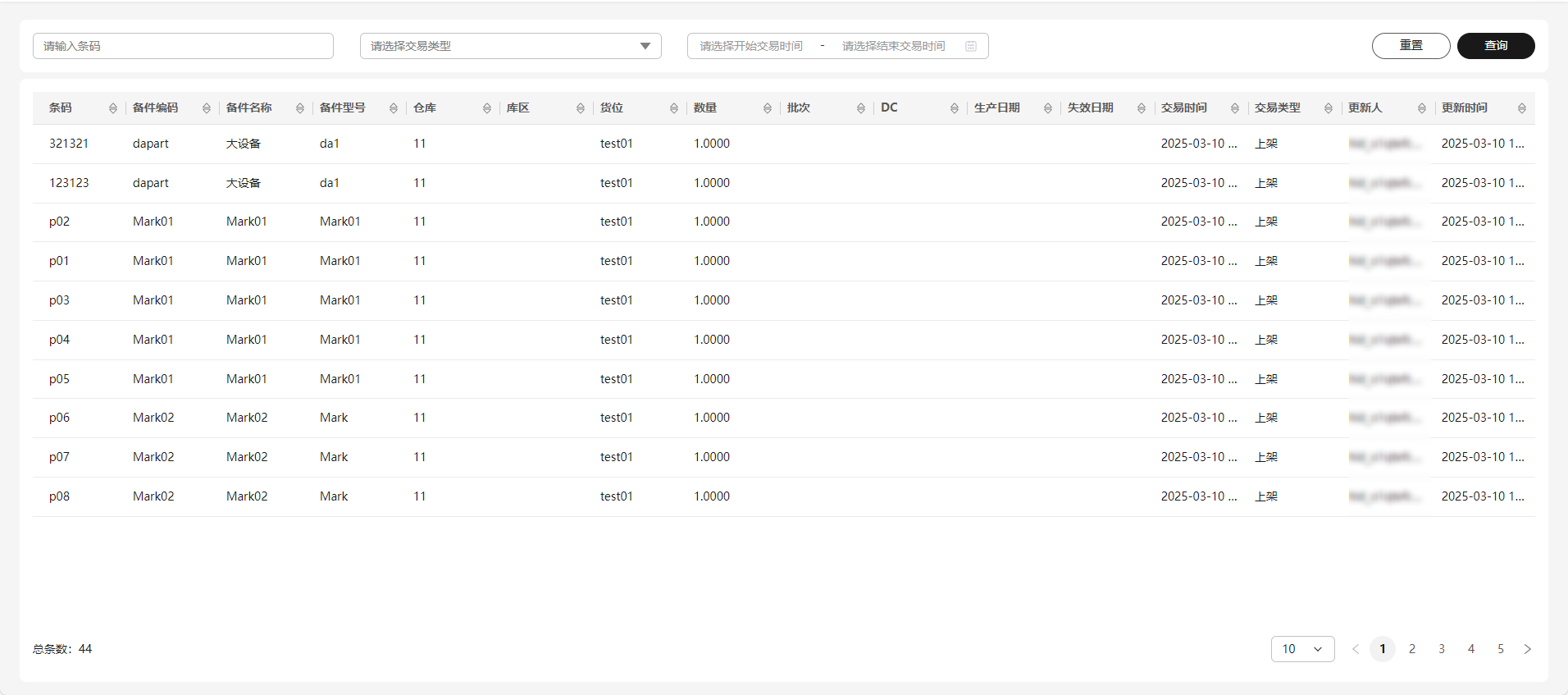Click 更新时间 value in row p04
Screen dimensions: 1568x695
click(1483, 340)
